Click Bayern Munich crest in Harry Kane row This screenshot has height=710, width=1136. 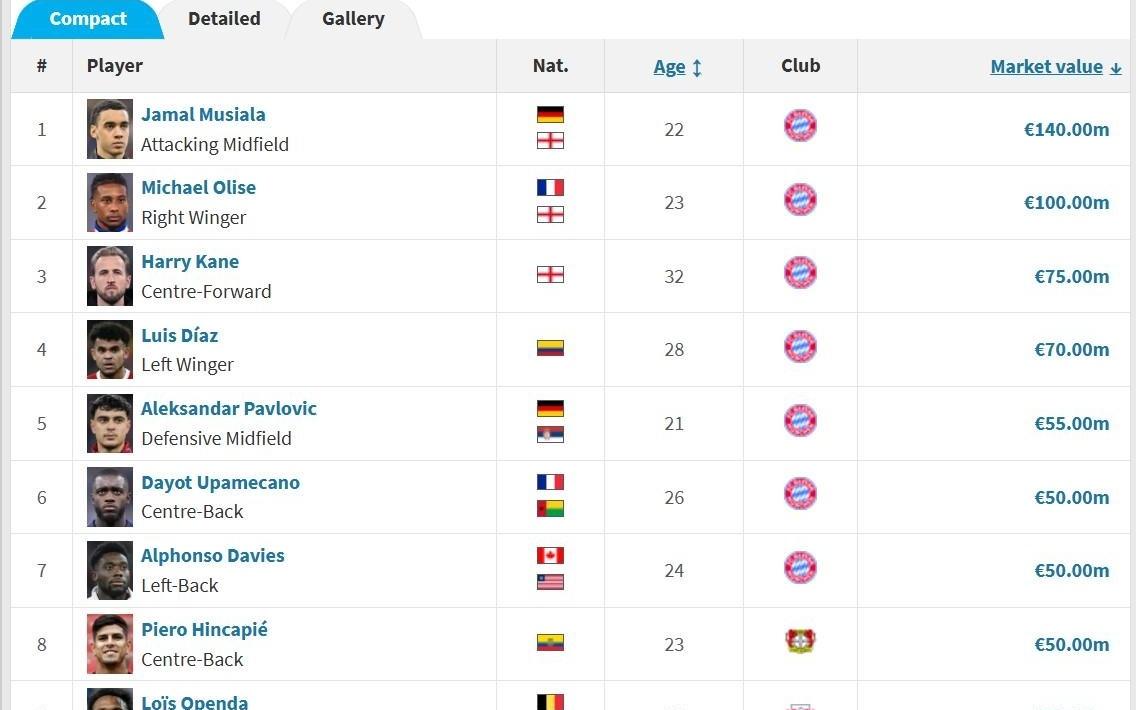point(800,273)
